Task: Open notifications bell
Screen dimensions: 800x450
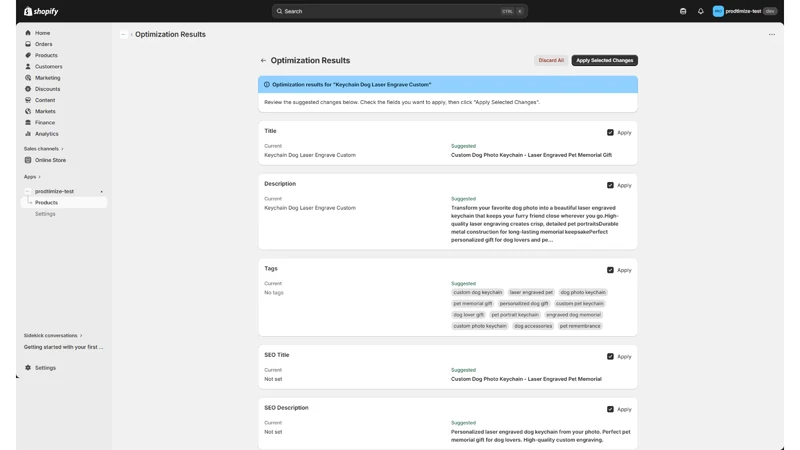Action: 701,11
